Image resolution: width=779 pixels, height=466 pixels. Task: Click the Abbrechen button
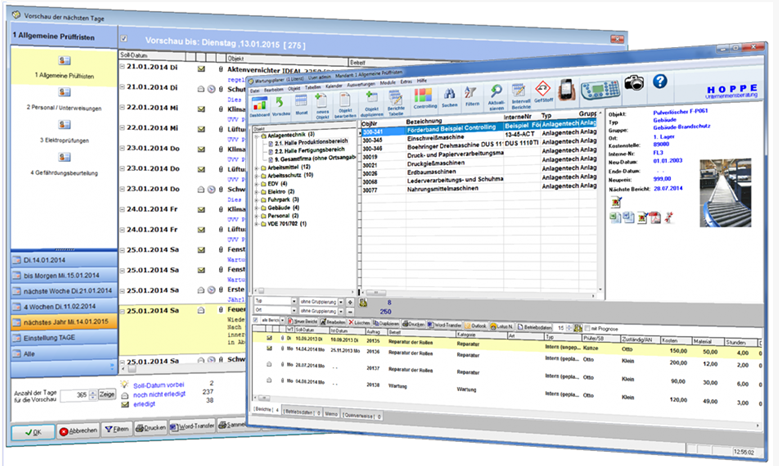point(78,431)
